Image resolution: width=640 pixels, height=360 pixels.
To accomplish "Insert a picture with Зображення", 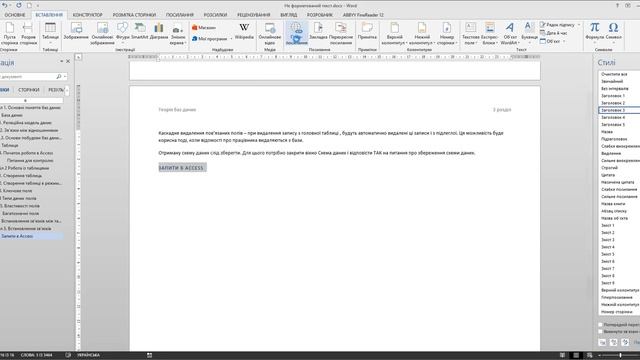I will point(76,31).
